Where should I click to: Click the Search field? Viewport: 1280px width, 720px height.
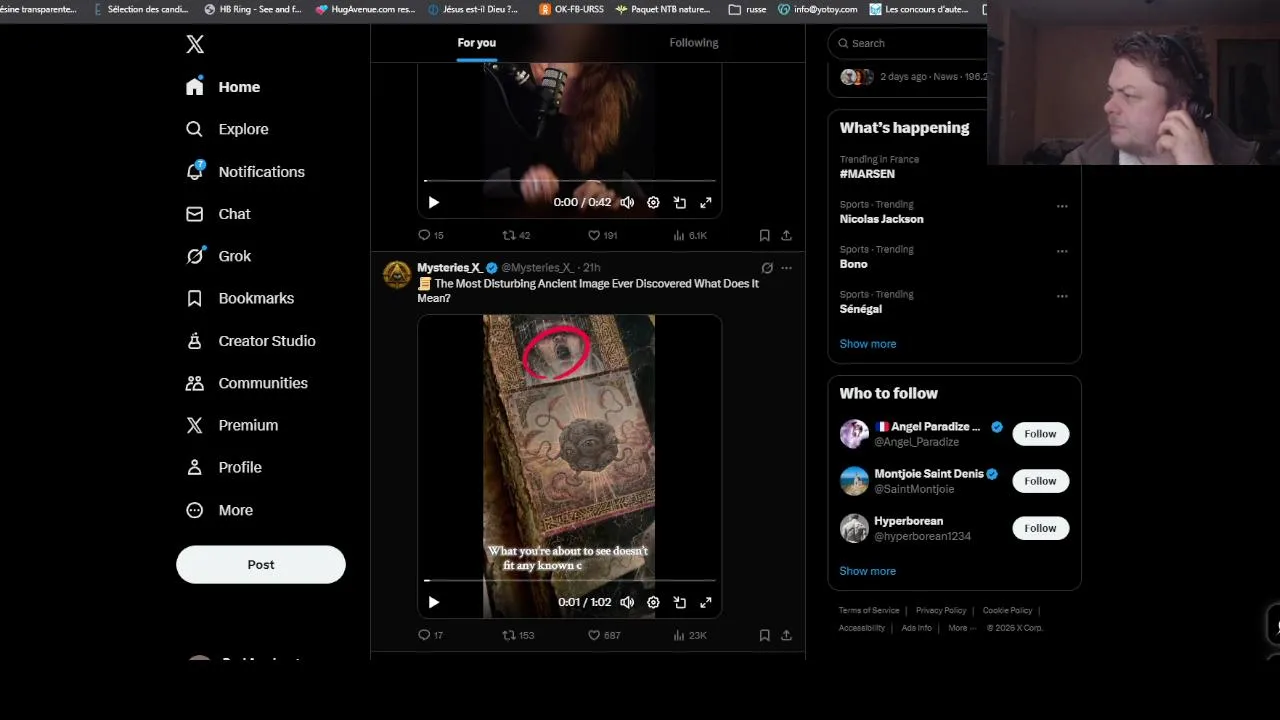[x=908, y=43]
